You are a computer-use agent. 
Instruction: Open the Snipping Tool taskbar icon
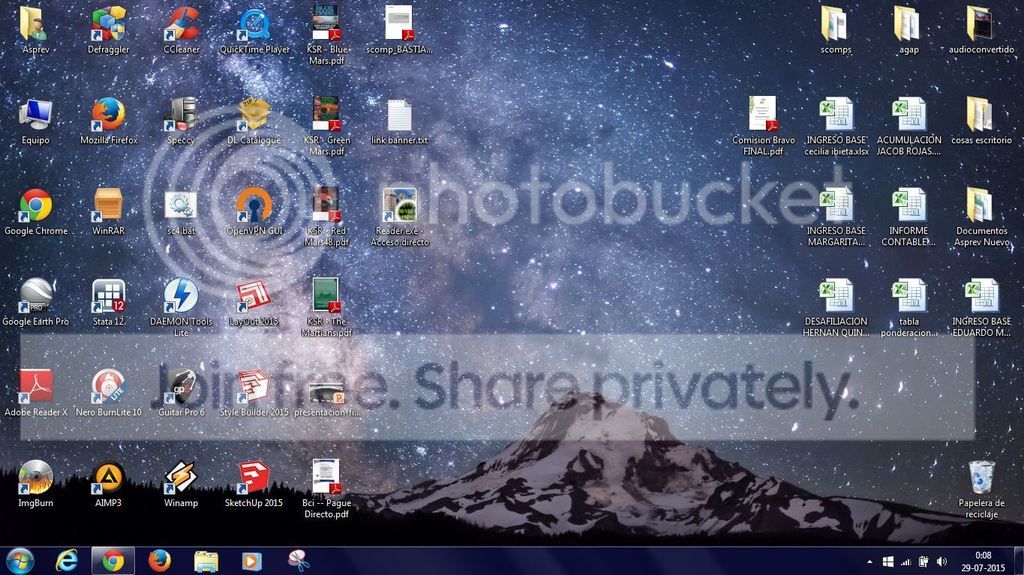click(298, 561)
